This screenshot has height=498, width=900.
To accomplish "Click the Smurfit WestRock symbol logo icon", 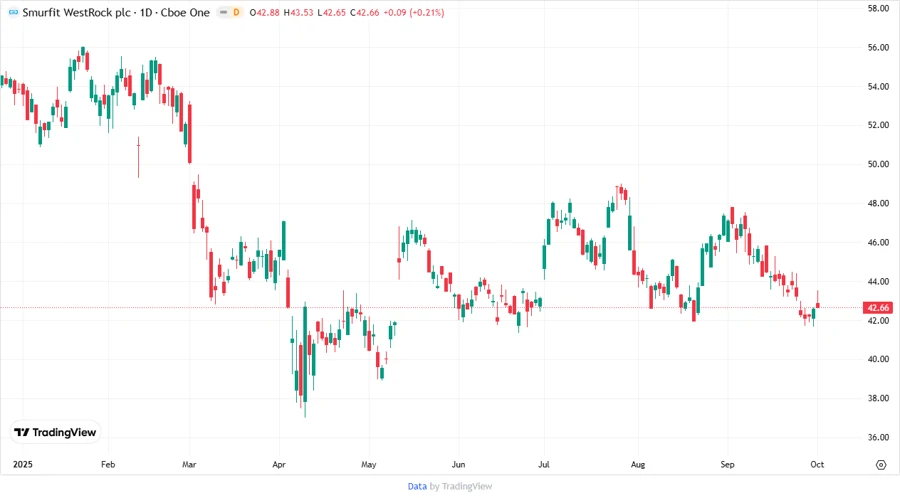I will point(11,13).
